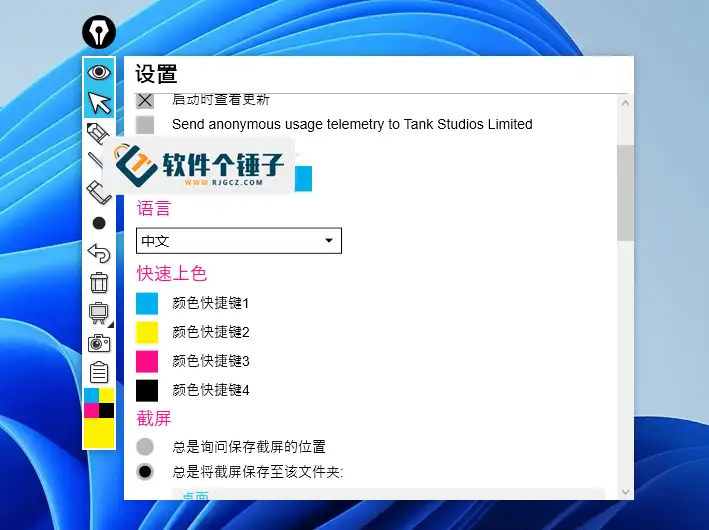
Task: Select the pen drawing tool
Action: point(97,133)
